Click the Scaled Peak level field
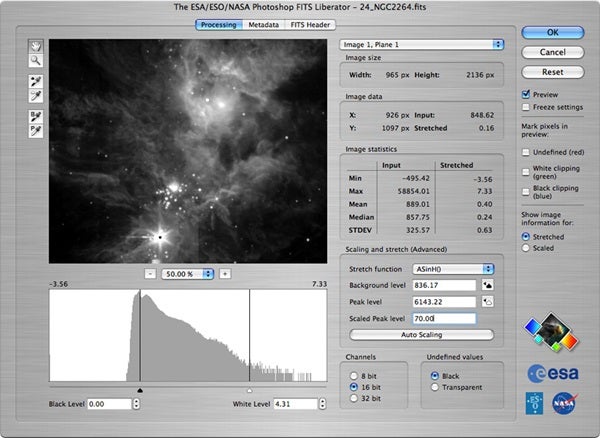 point(444,318)
